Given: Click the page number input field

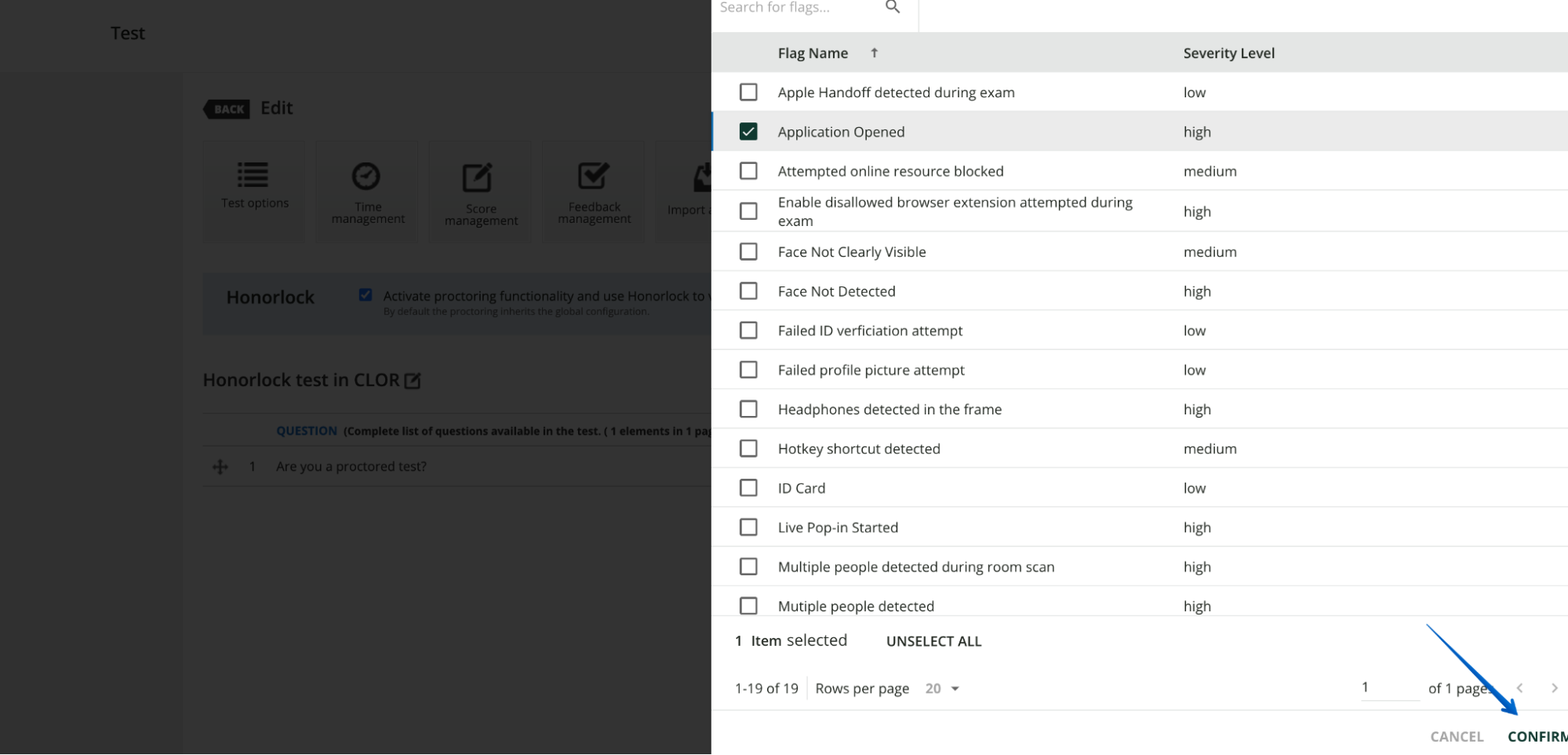Looking at the screenshot, I should (1389, 688).
